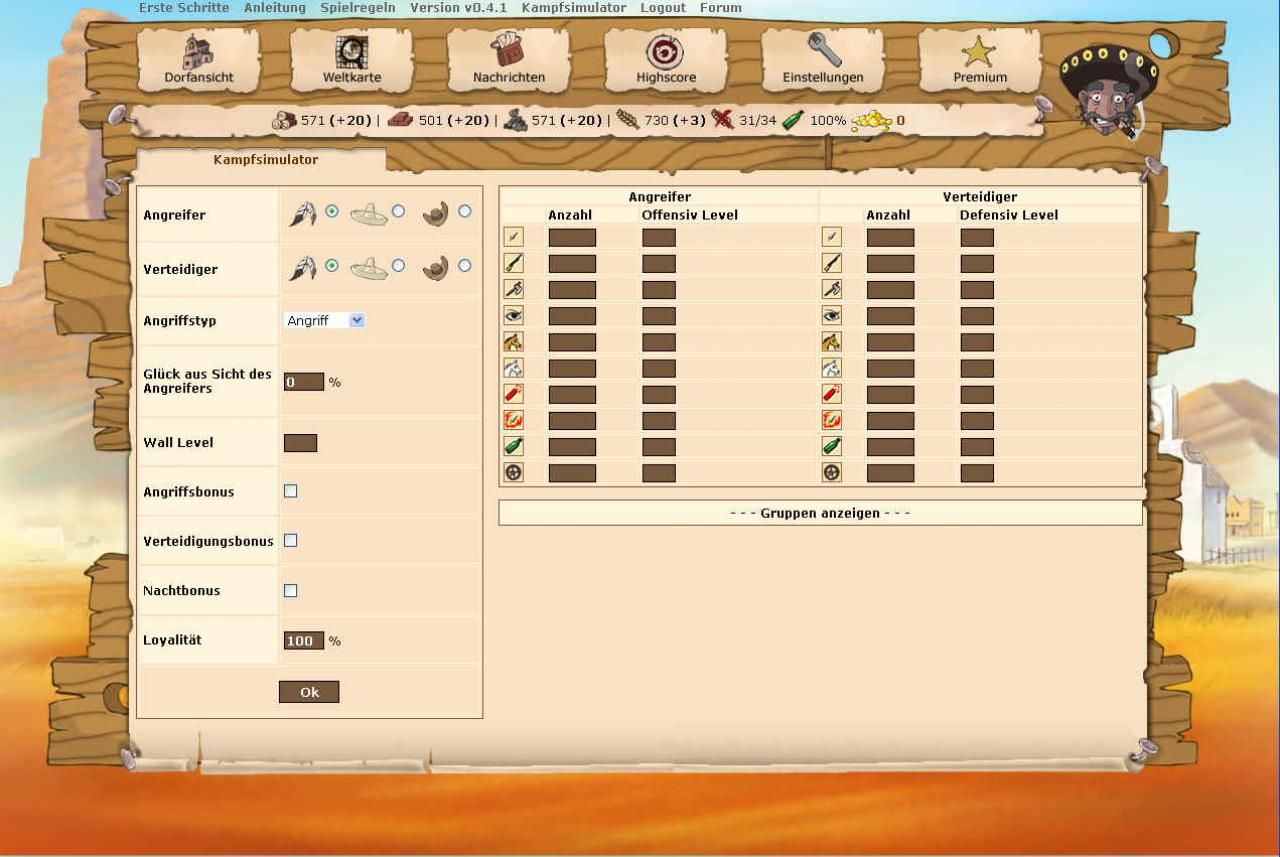
Task: Click attacker axe row Offensiv Level field
Action: (x=659, y=290)
